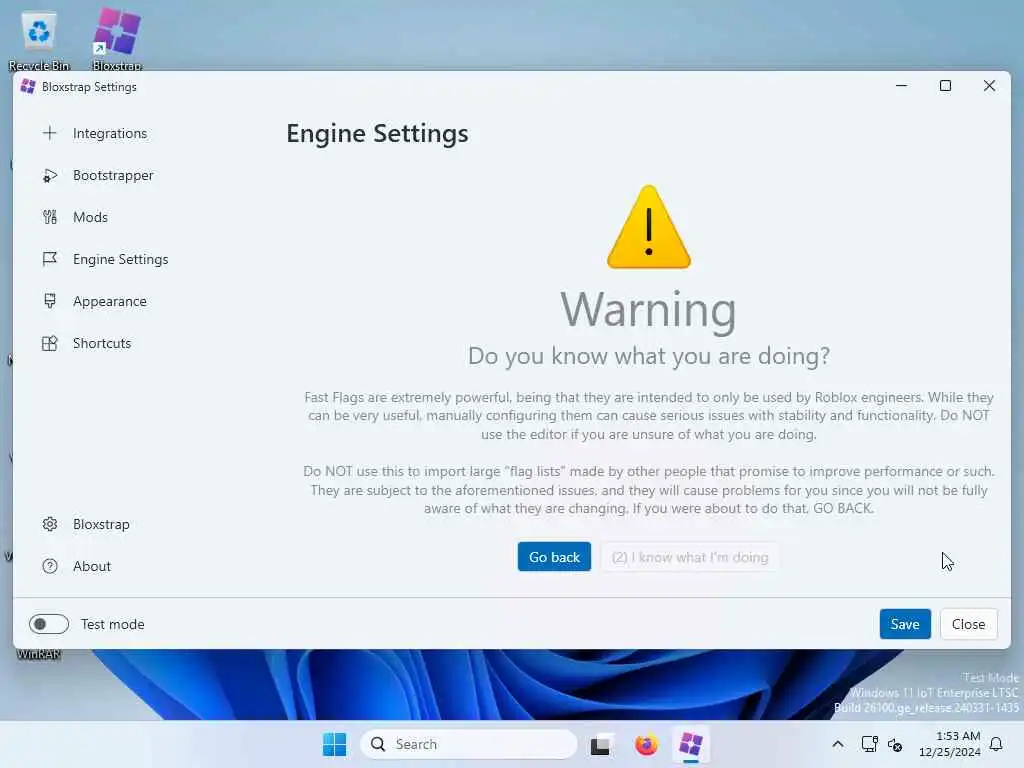Click the large "Warning" title text
This screenshot has width=1024, height=768.
[x=648, y=310]
